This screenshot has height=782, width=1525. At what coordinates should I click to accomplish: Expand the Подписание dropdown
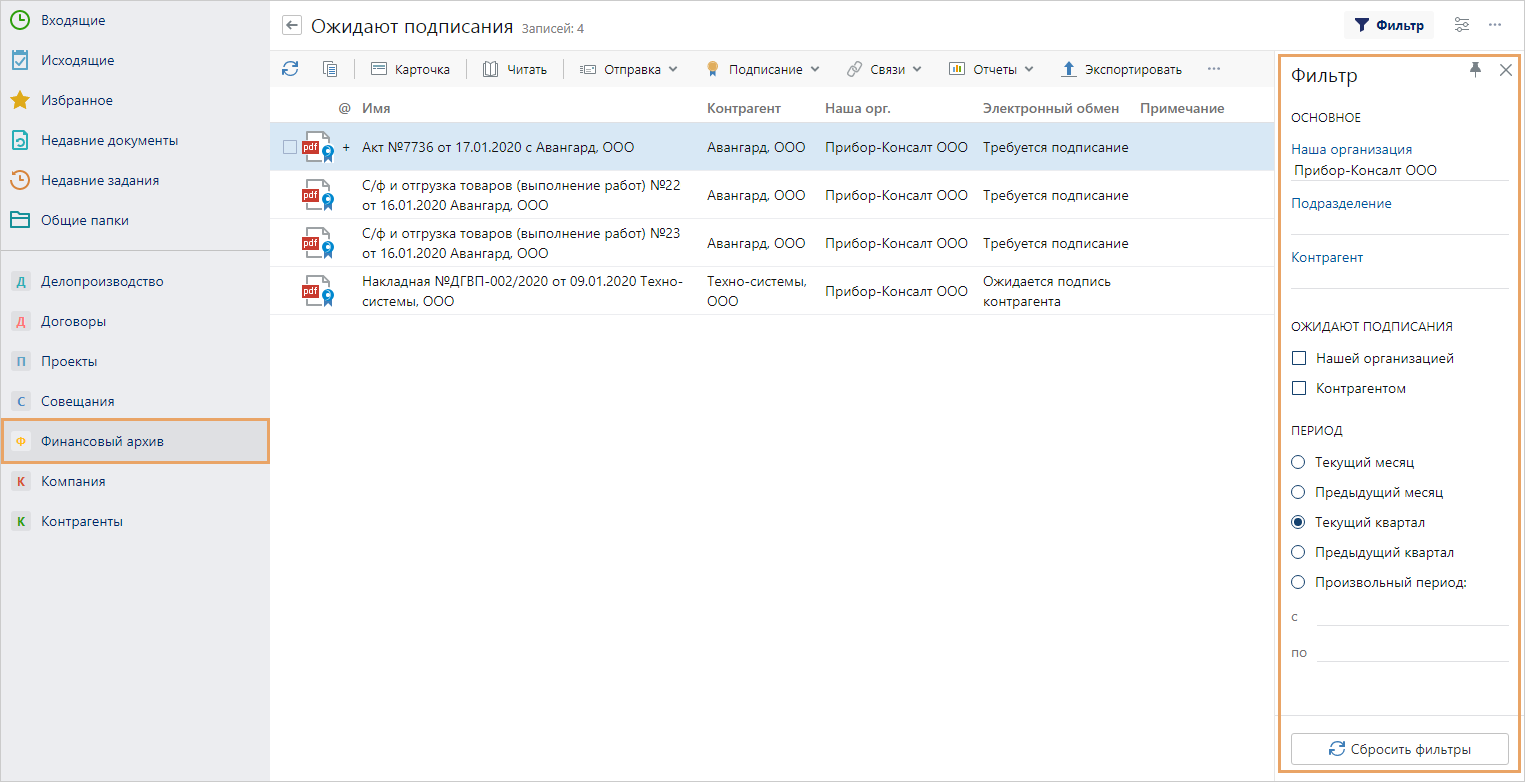tap(763, 69)
